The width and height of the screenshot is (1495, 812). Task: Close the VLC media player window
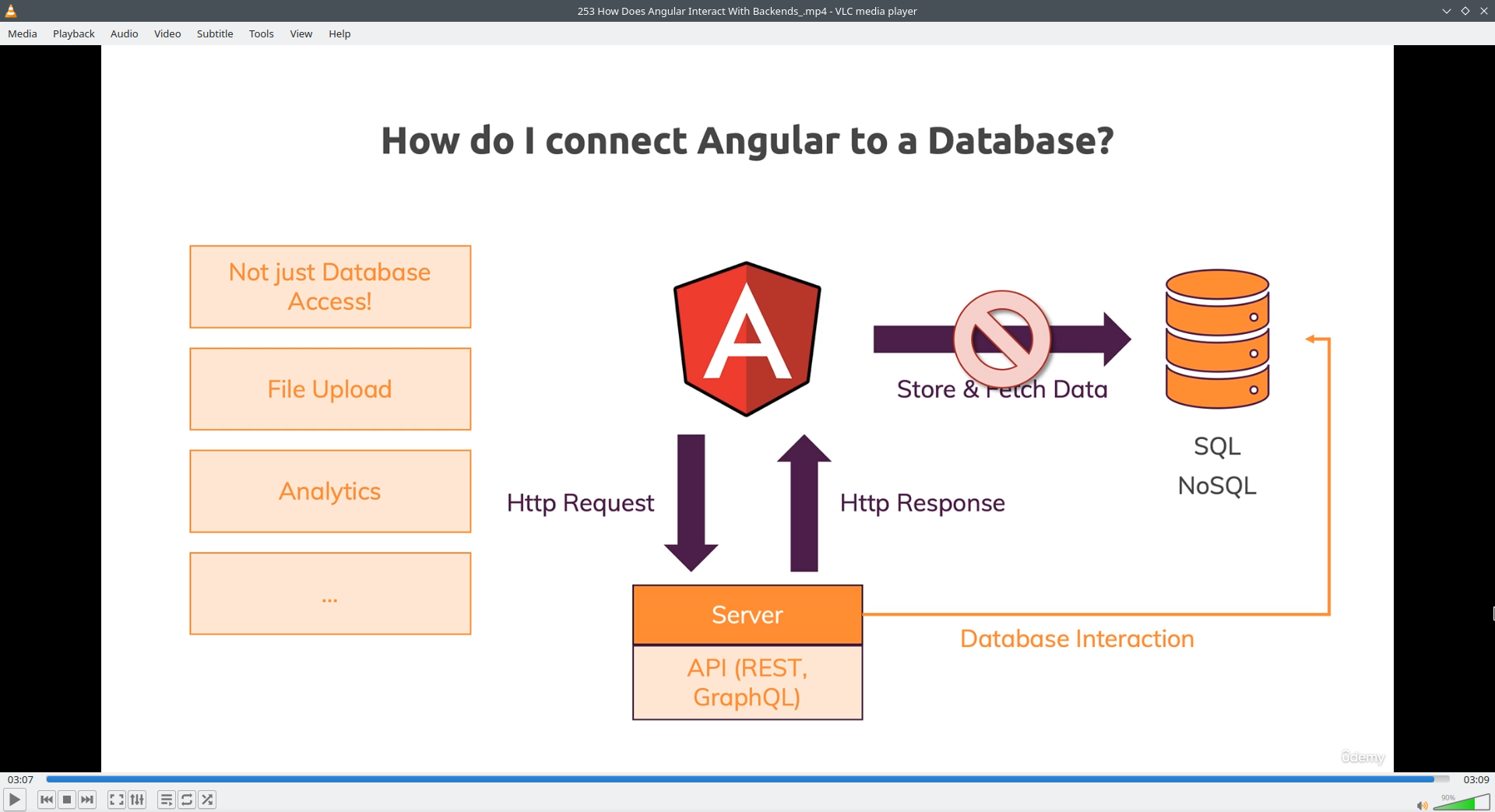[1484, 11]
